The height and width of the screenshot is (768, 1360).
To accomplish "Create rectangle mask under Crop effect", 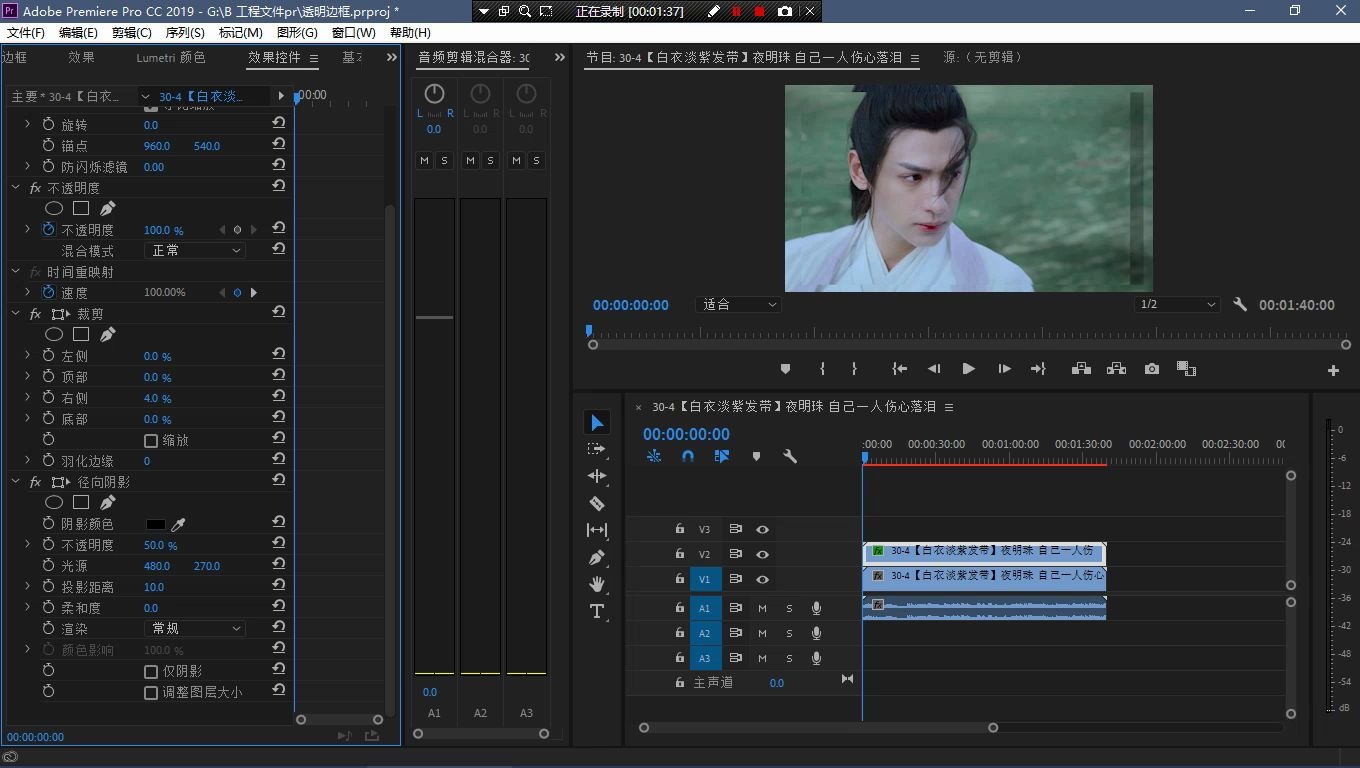I will [81, 334].
